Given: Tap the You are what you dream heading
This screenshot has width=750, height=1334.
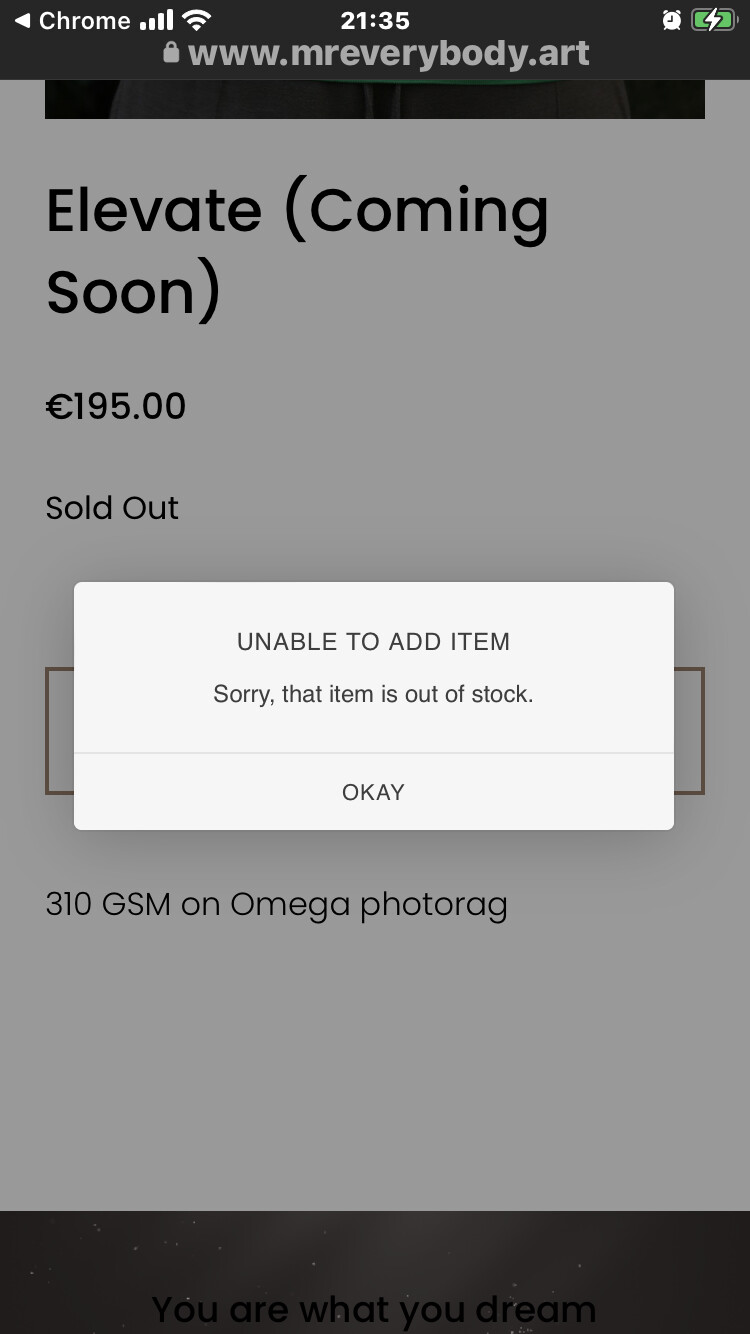Looking at the screenshot, I should tap(373, 1308).
